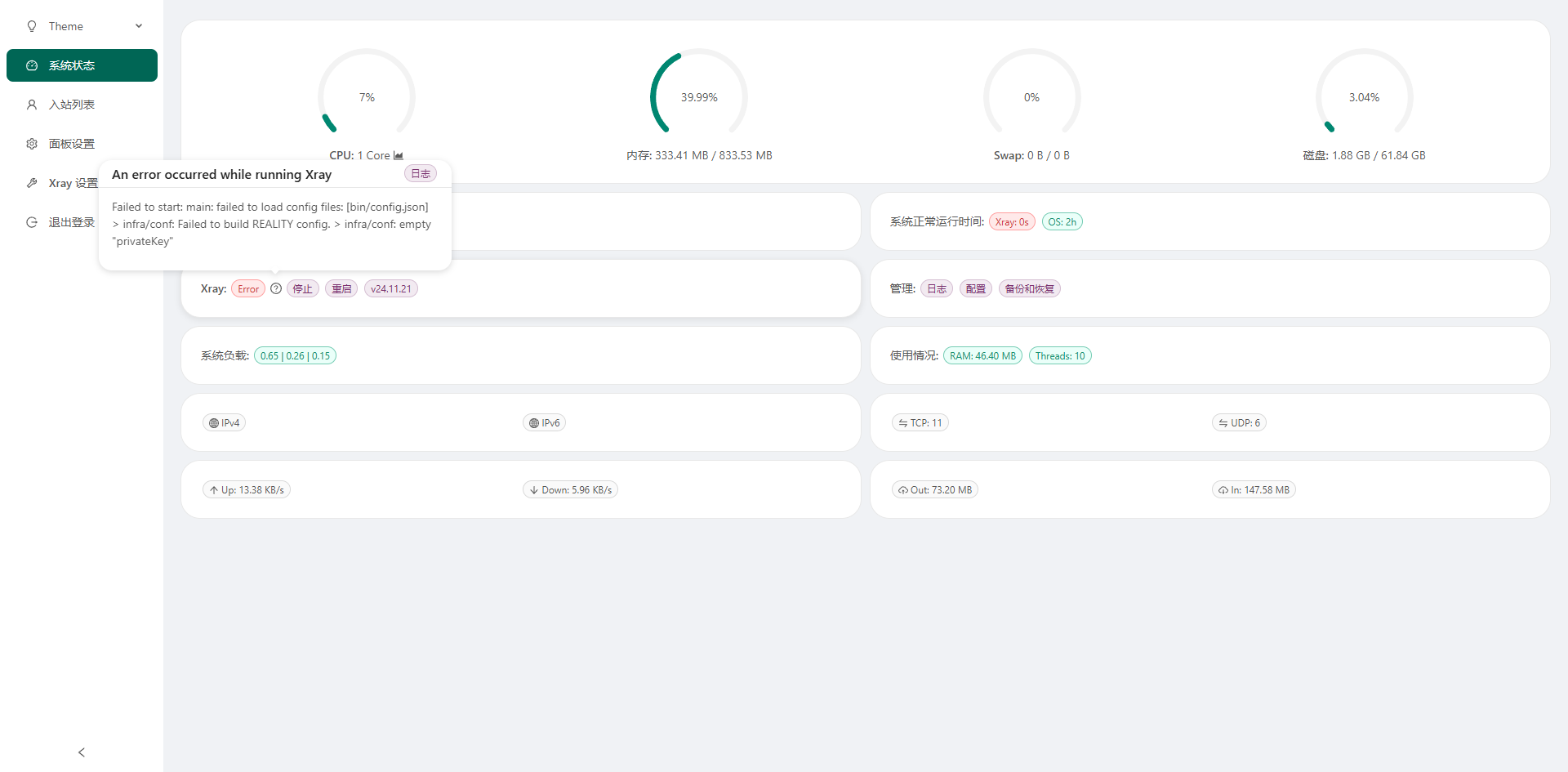Open 配置 in the 管理 row
The width and height of the screenshot is (1568, 772).
tap(976, 288)
